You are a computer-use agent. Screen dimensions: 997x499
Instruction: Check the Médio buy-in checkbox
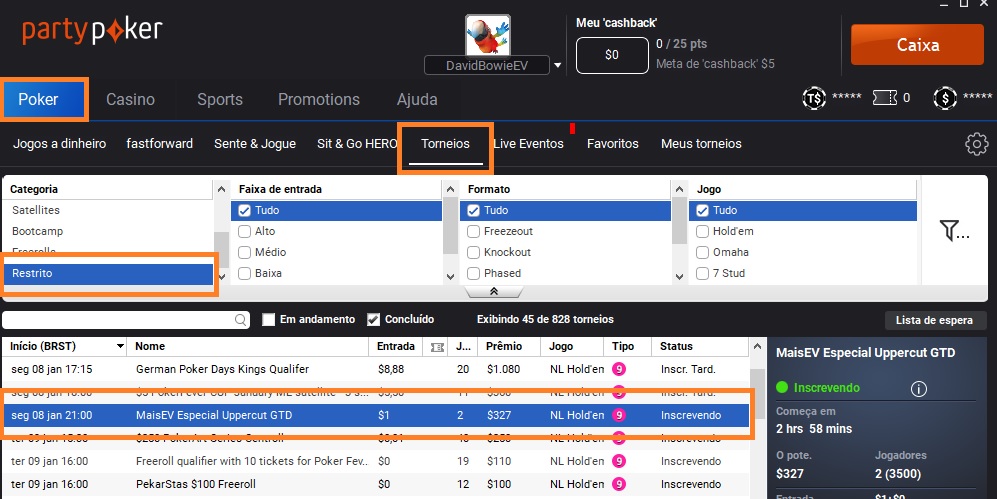click(245, 252)
